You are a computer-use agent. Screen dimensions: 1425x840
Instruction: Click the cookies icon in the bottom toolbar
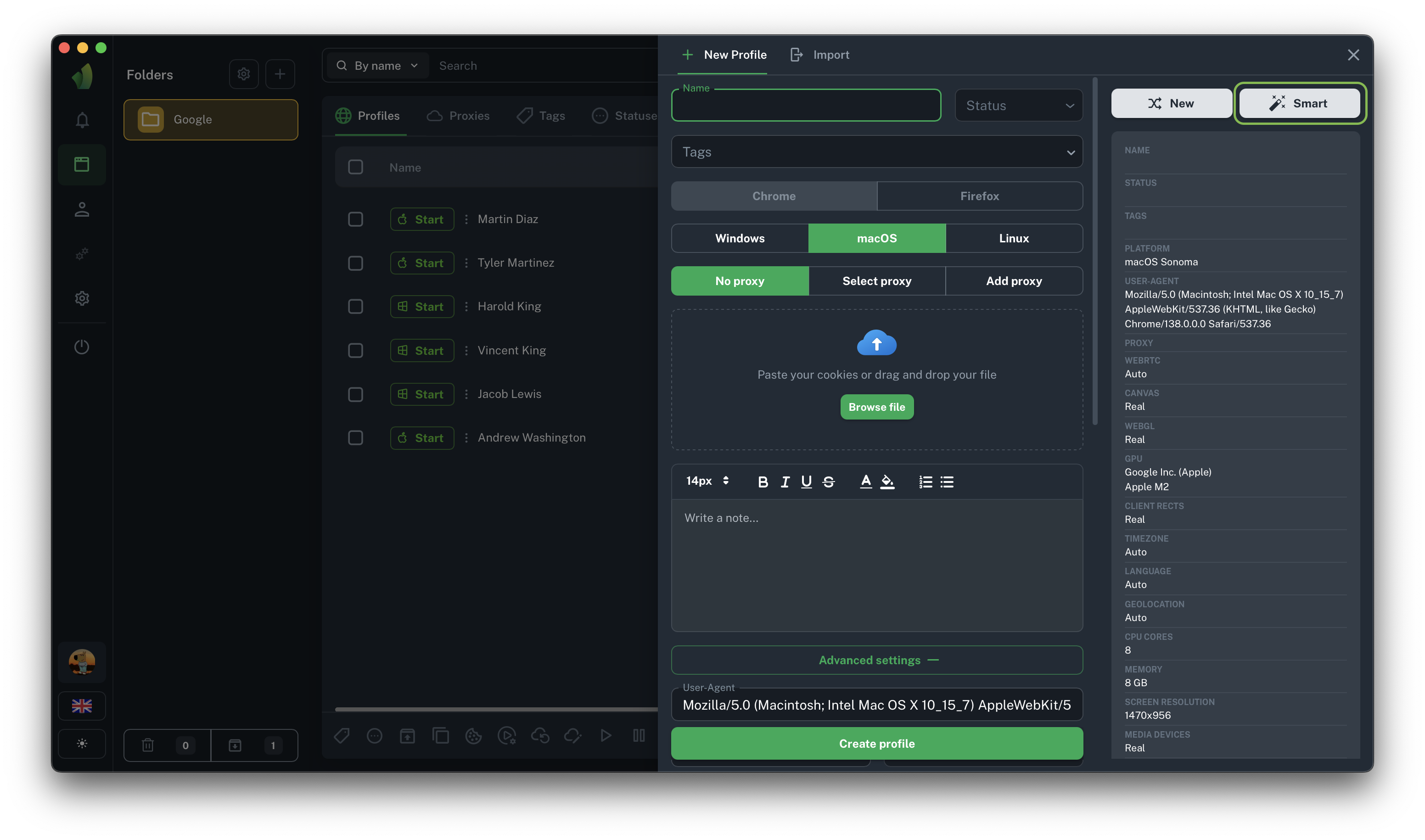pyautogui.click(x=473, y=735)
